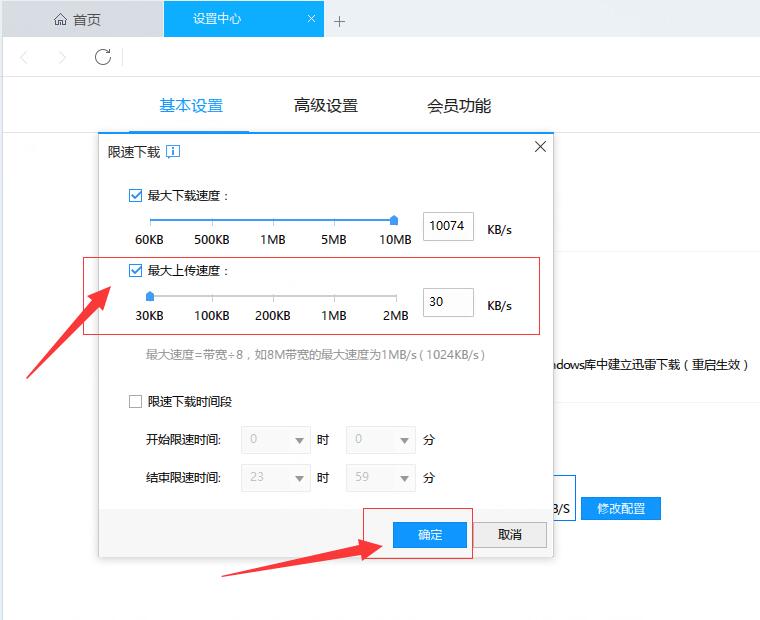Click the refresh page icon

(102, 57)
